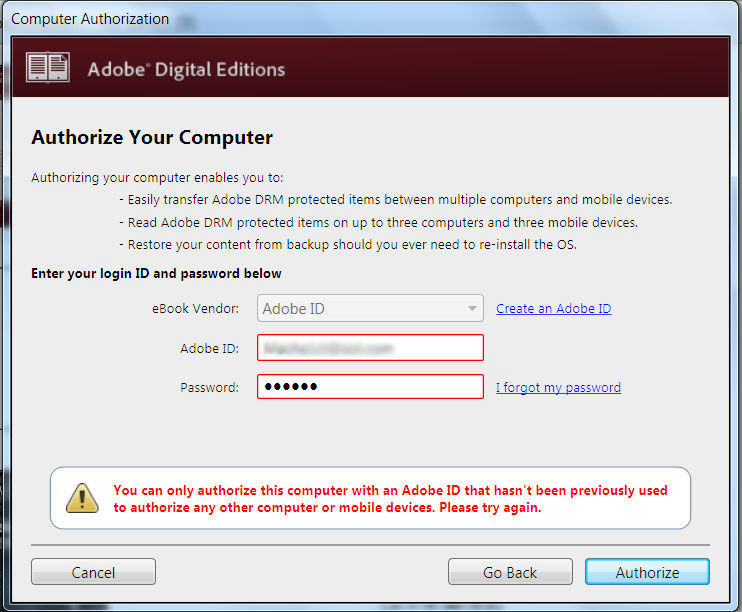The image size is (742, 612).
Task: Click the yellow warning triangle icon
Action: pyautogui.click(x=82, y=497)
